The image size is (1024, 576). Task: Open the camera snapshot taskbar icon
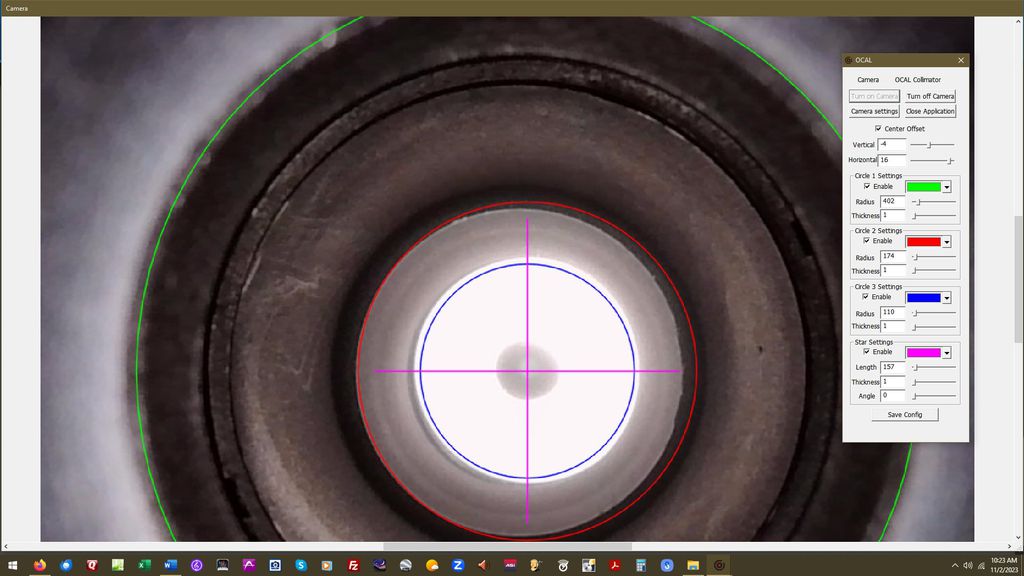(275, 565)
